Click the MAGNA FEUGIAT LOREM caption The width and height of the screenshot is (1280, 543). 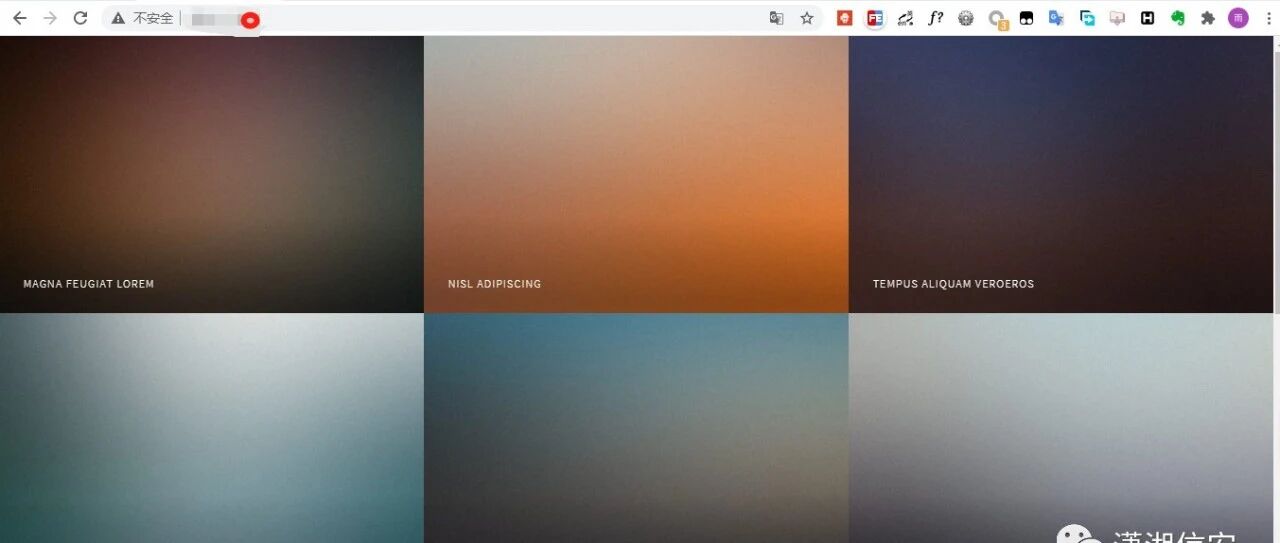pyautogui.click(x=89, y=284)
